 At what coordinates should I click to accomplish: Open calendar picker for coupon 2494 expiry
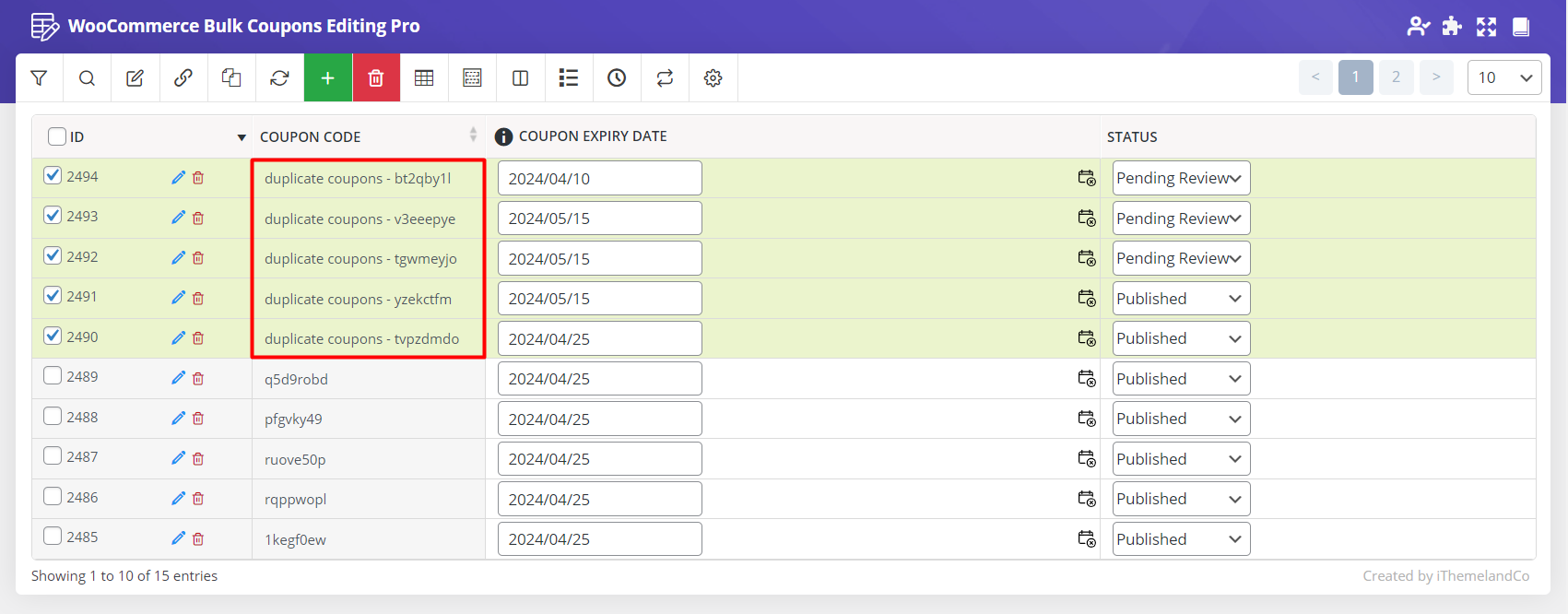point(1087,178)
